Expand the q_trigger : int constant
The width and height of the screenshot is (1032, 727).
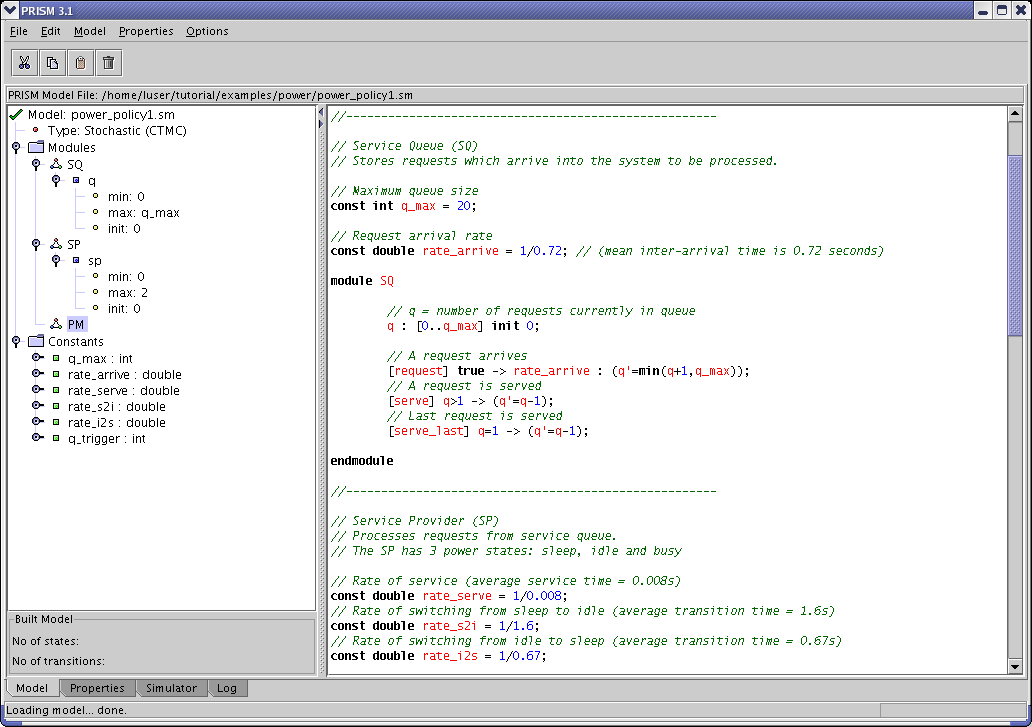tap(38, 438)
